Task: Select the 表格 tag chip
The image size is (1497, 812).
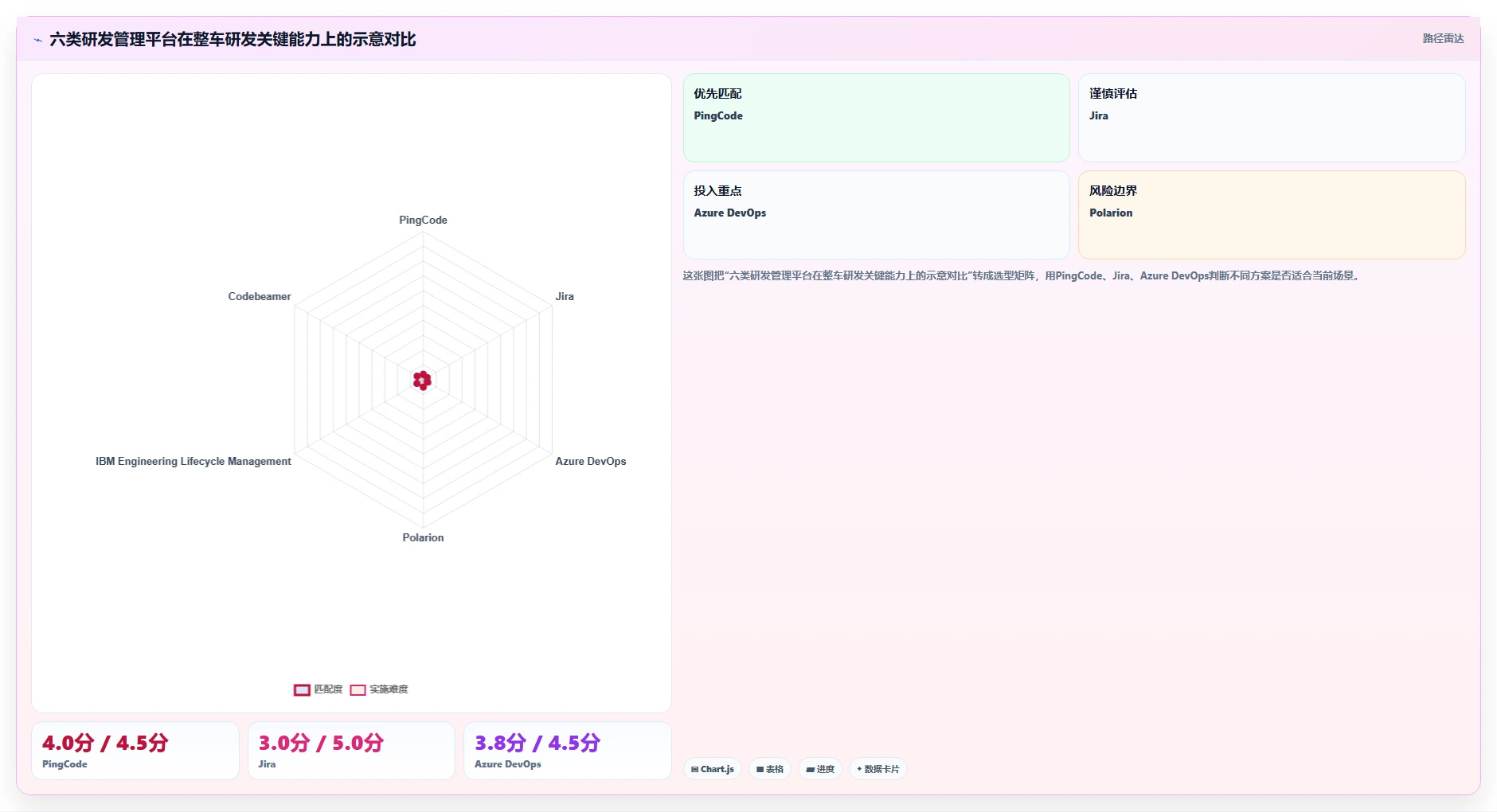Action: (x=770, y=769)
